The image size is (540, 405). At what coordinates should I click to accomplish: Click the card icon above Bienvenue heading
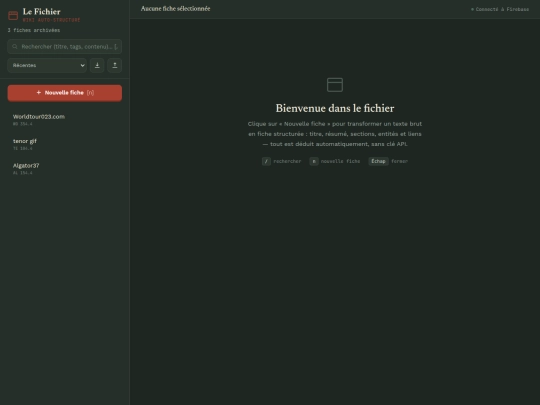(x=335, y=85)
